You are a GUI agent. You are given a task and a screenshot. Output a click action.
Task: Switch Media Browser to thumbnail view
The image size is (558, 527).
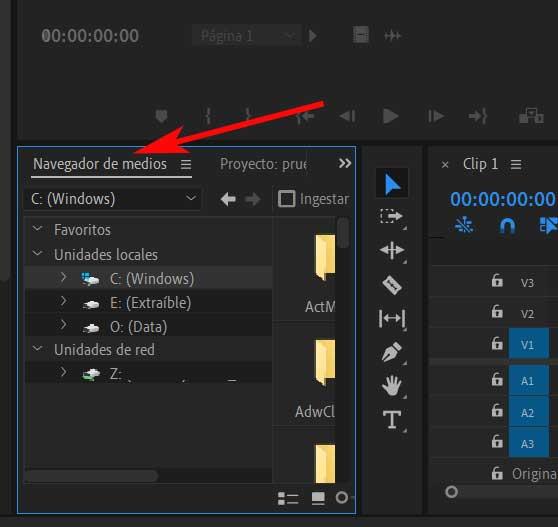click(x=318, y=498)
